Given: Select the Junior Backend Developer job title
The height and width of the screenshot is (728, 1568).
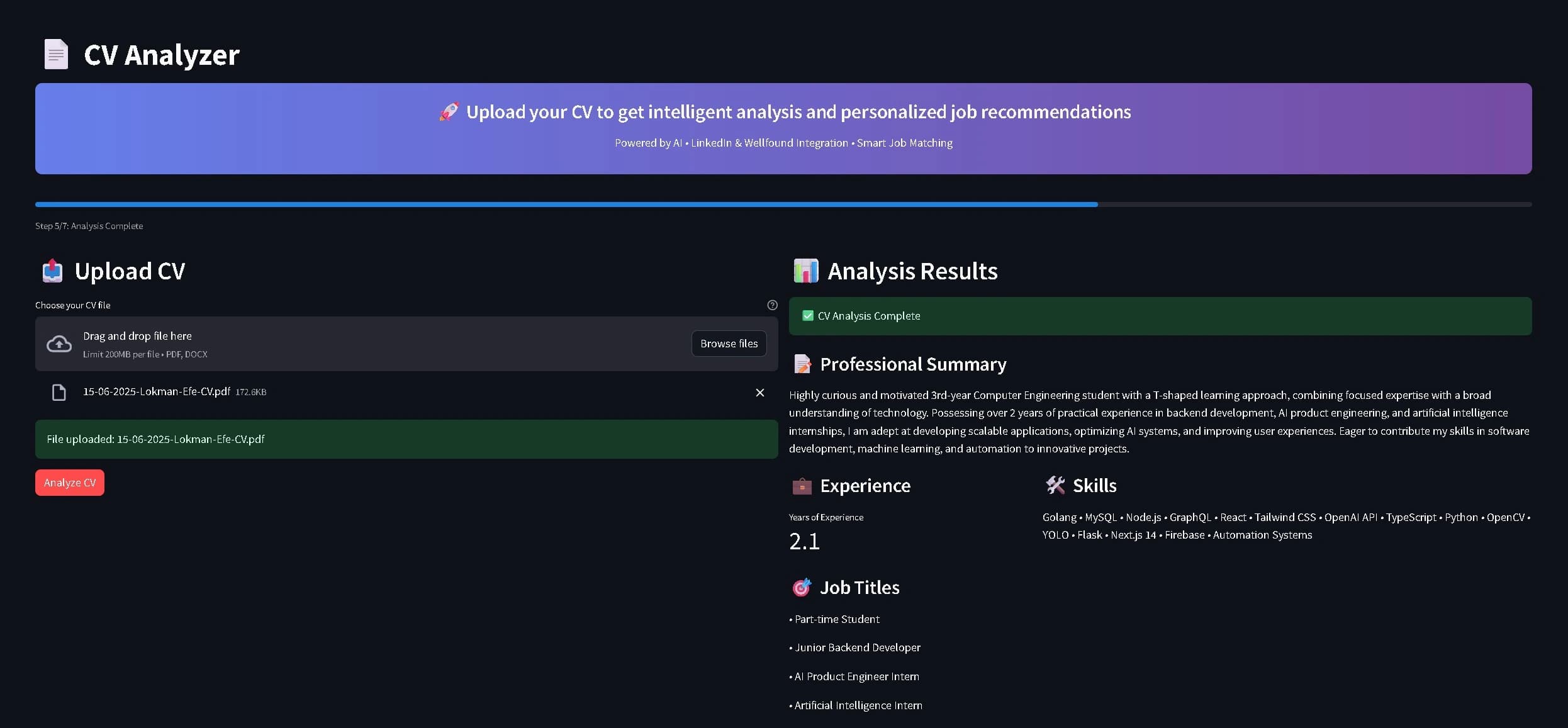Looking at the screenshot, I should pyautogui.click(x=854, y=647).
